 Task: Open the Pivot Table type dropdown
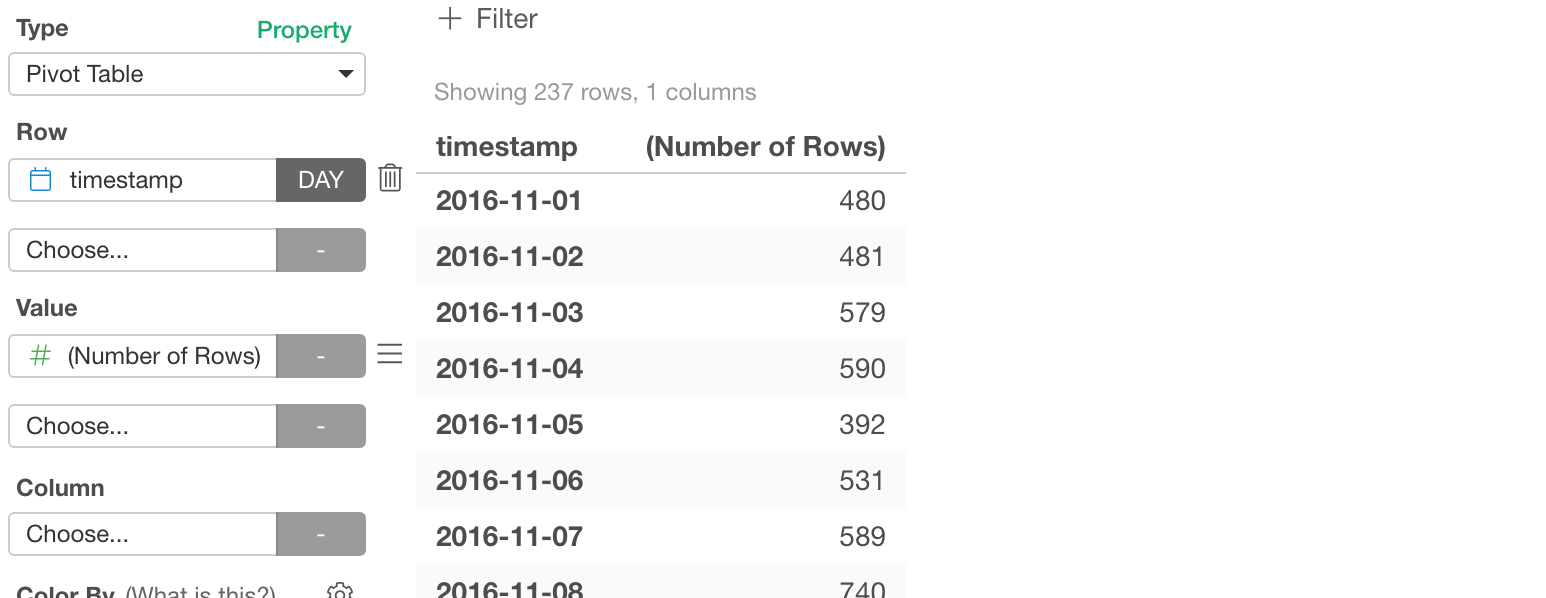187,74
